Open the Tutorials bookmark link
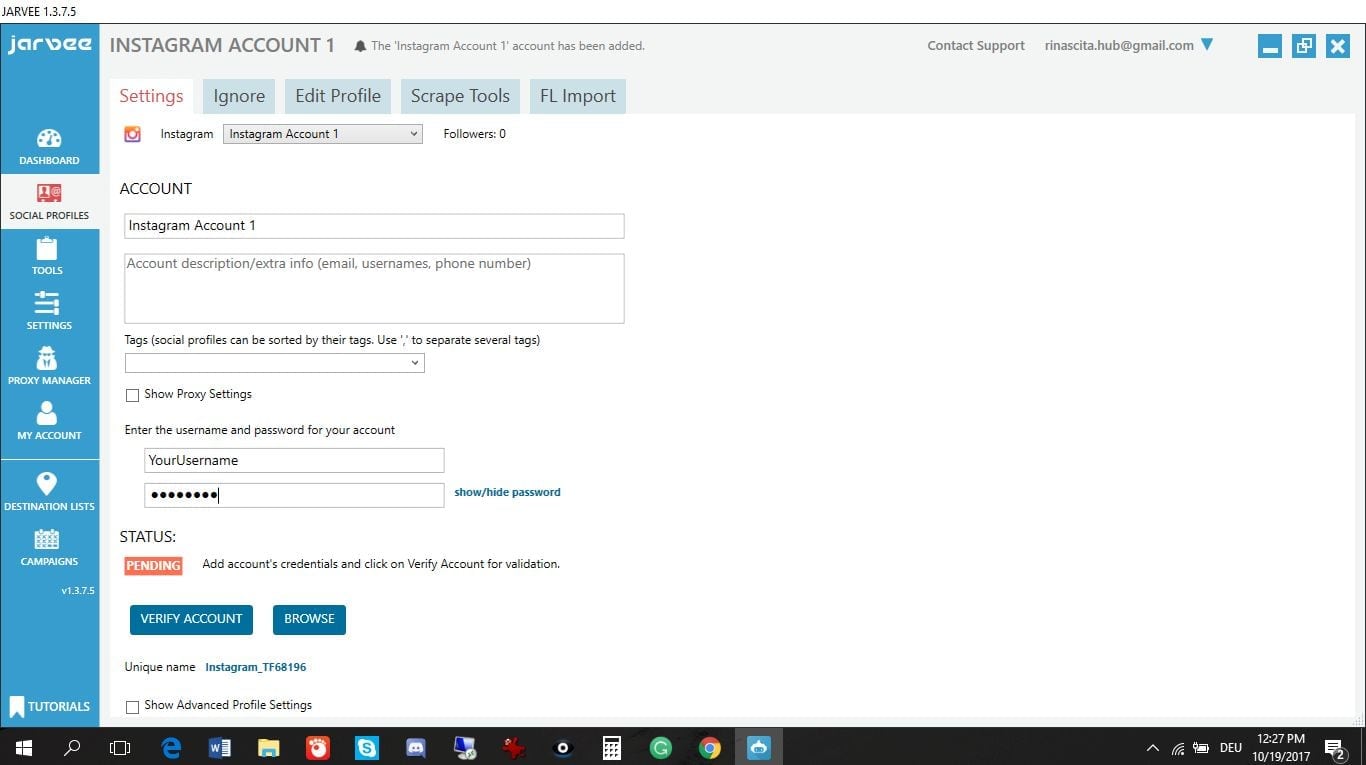1366x765 pixels. [49, 706]
